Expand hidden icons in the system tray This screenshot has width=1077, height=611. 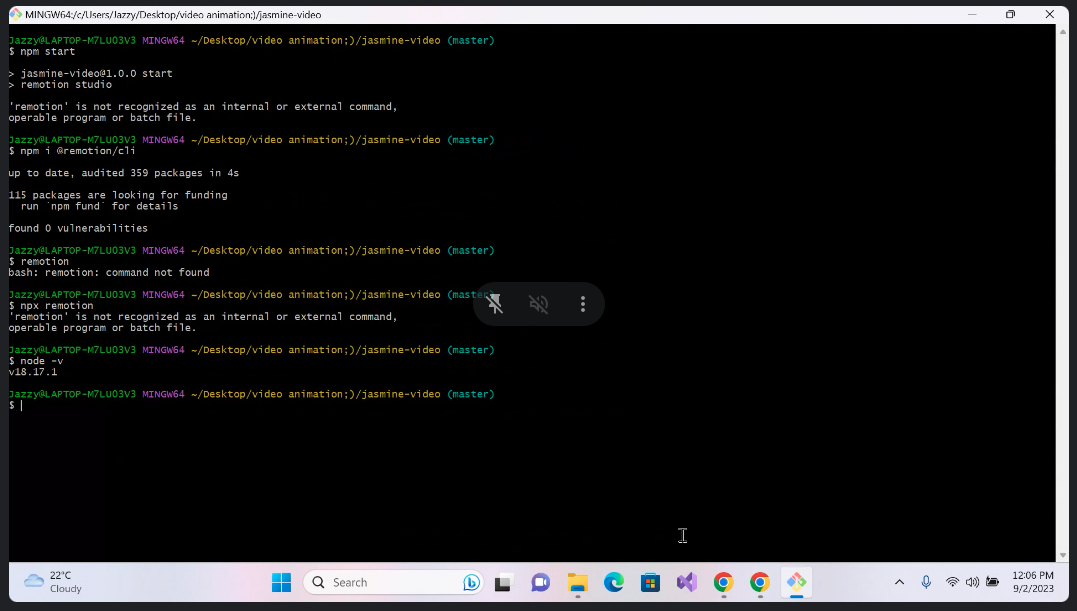coord(899,582)
